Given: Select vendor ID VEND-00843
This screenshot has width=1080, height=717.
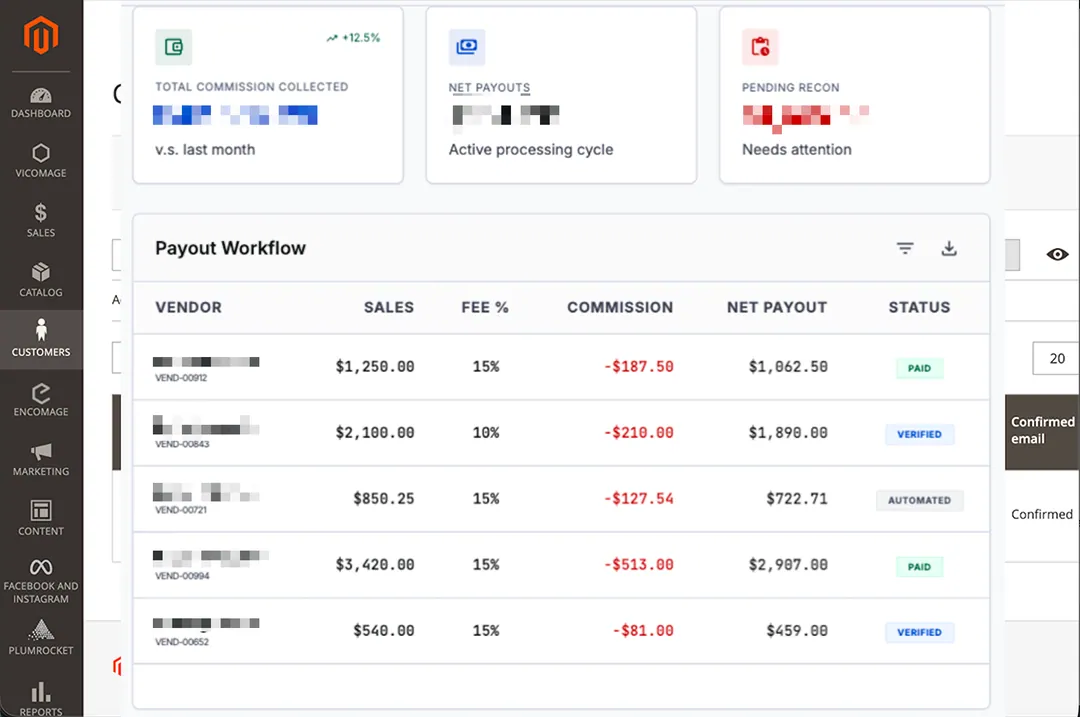Looking at the screenshot, I should [x=183, y=444].
